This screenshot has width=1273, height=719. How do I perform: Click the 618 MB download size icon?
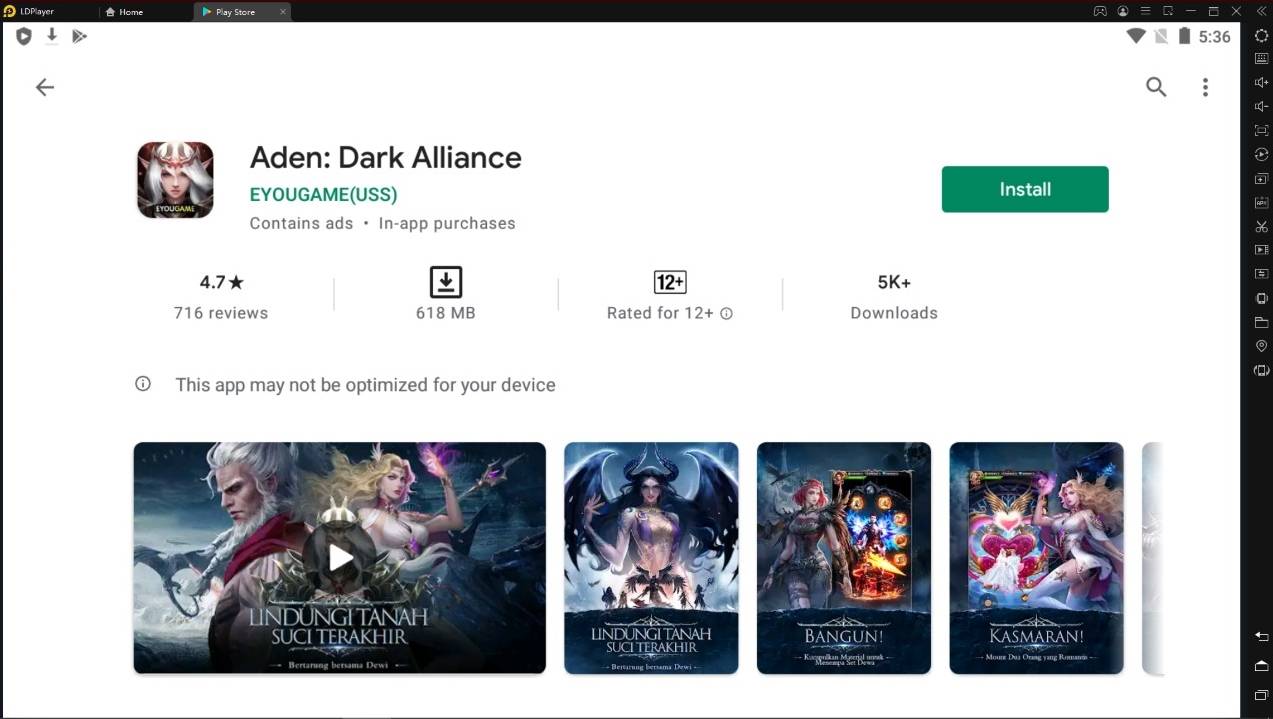coord(446,282)
